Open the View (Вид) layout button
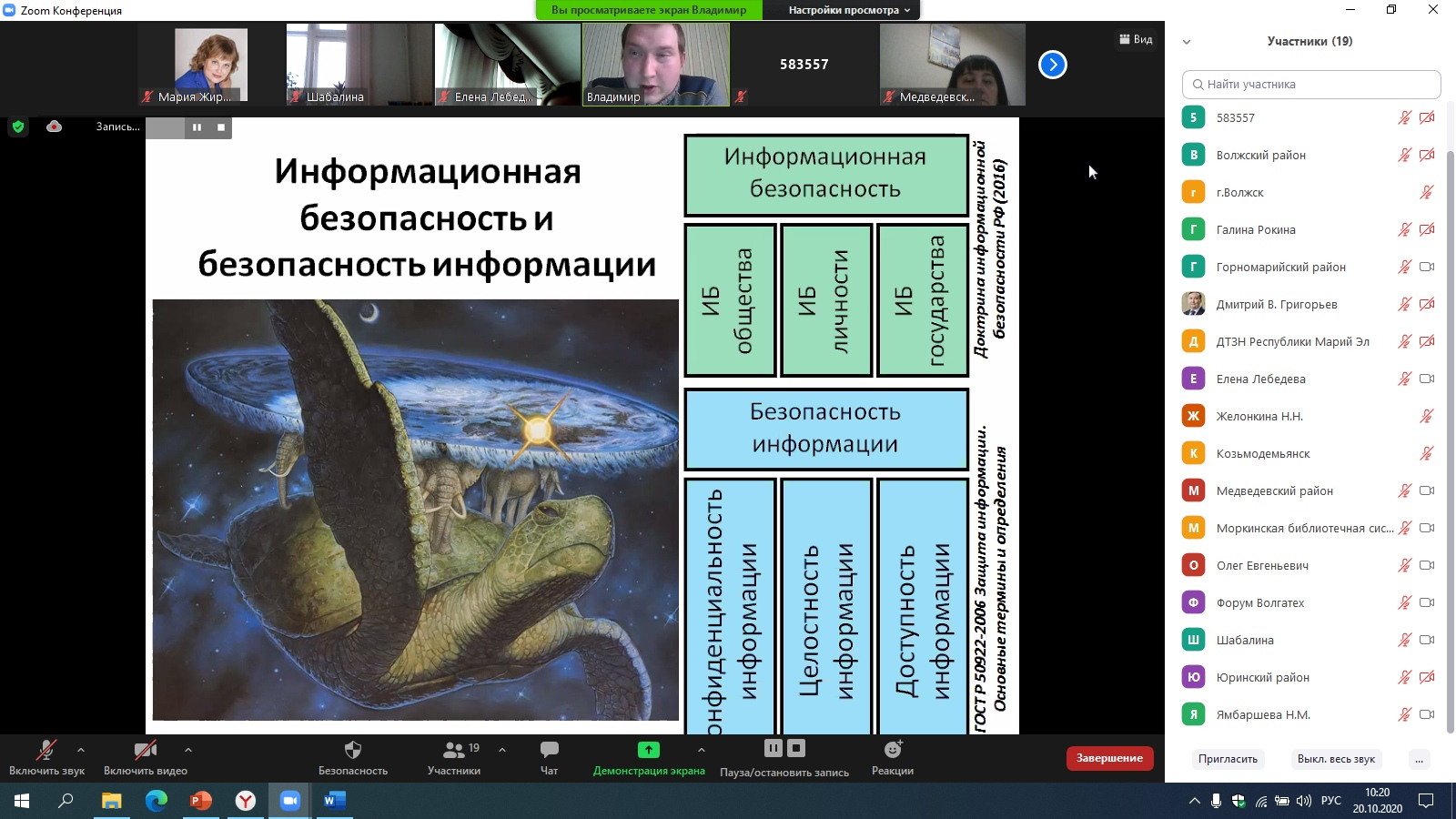 (1136, 39)
